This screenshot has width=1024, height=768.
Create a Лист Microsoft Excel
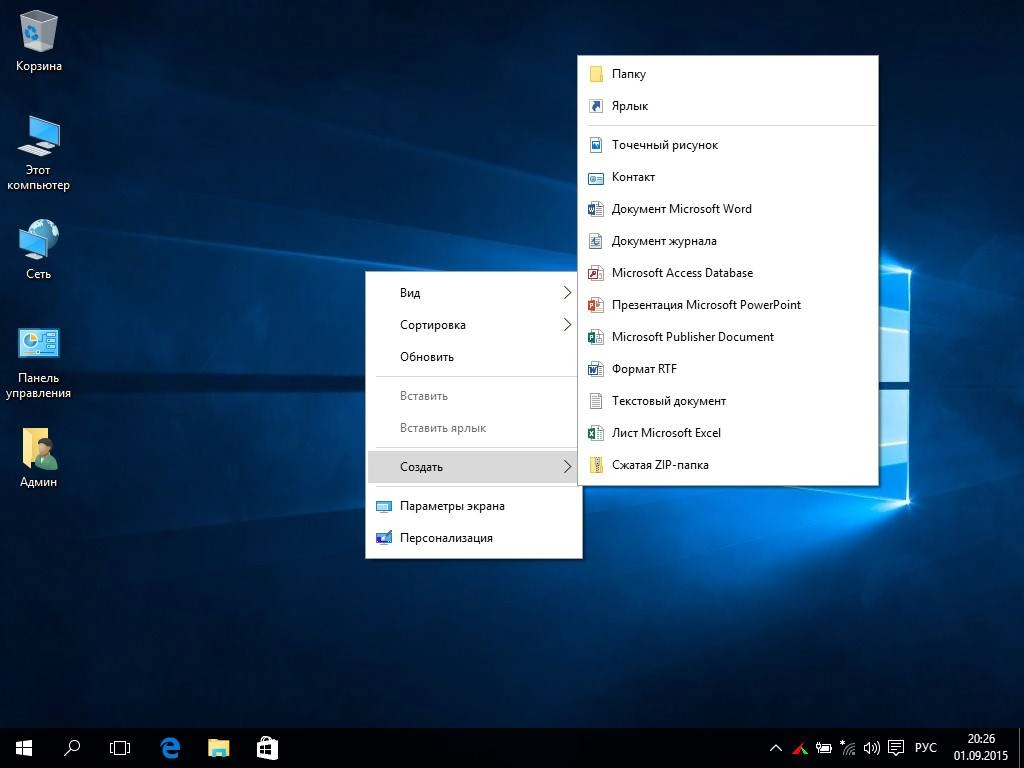728,433
